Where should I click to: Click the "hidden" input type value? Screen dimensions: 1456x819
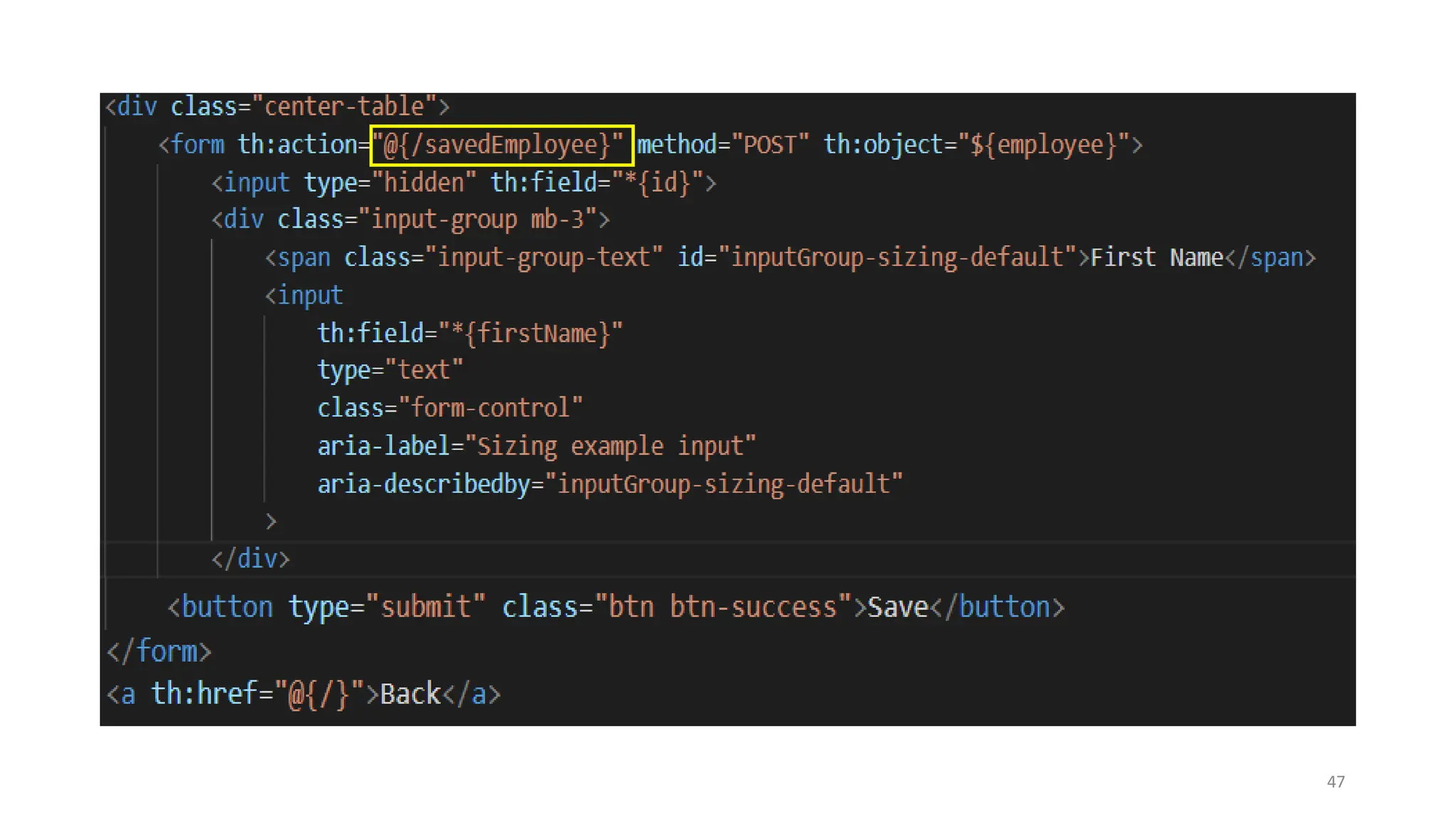click(424, 183)
